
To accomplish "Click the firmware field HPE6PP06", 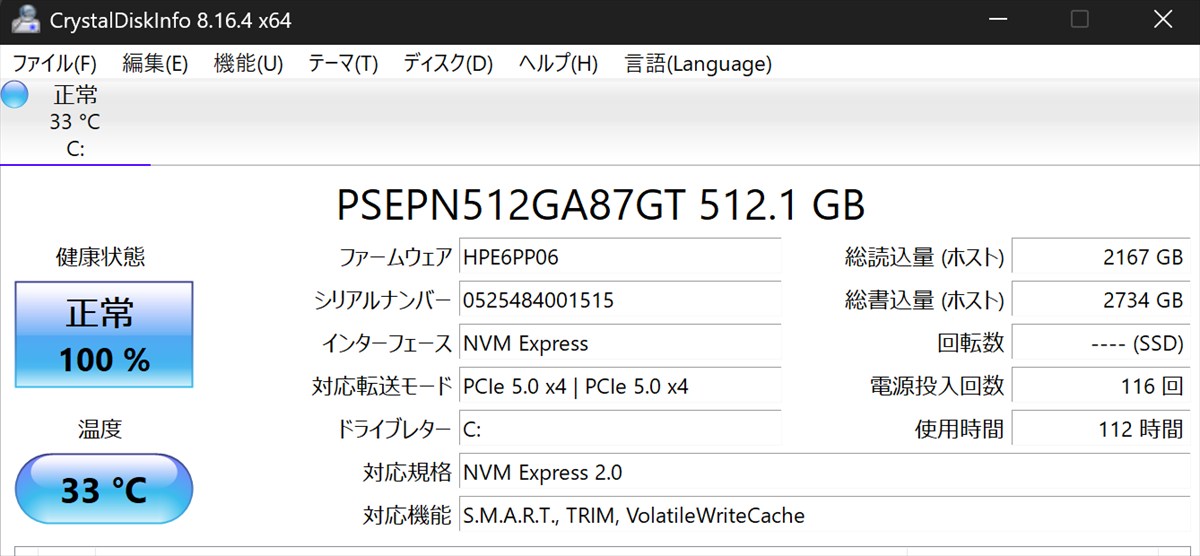I will [x=620, y=257].
